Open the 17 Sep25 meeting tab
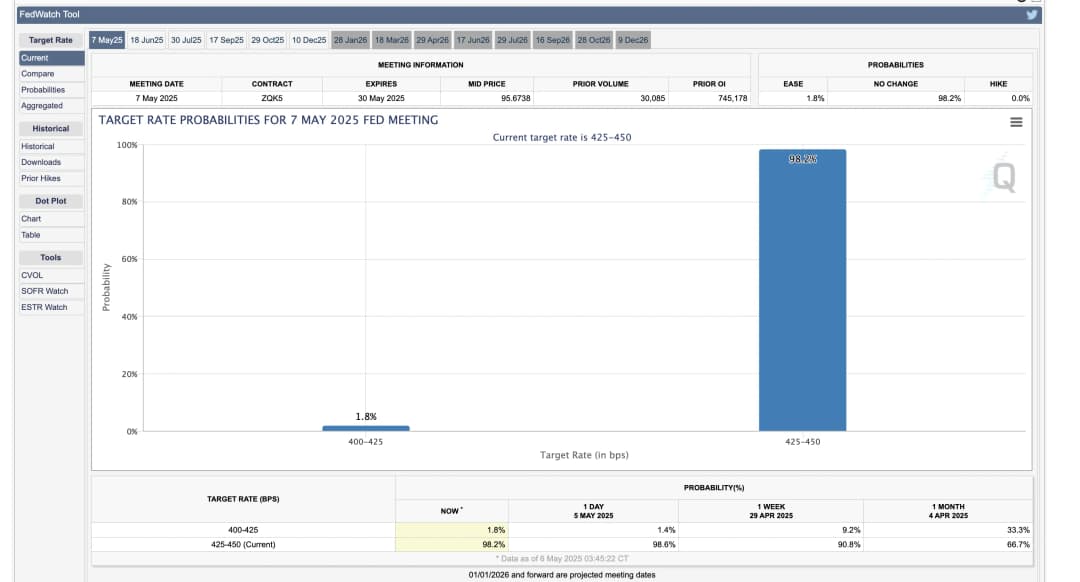Image resolution: width=1080 pixels, height=582 pixels. tap(226, 40)
